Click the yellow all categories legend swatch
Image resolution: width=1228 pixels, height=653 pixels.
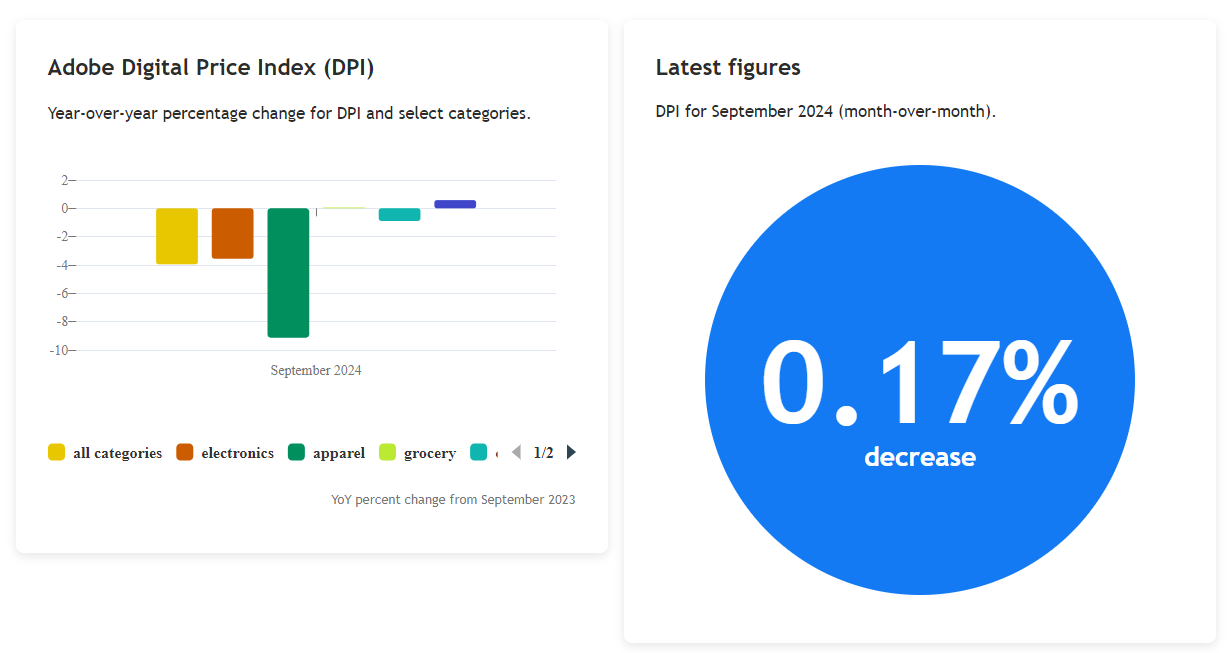tap(57, 453)
